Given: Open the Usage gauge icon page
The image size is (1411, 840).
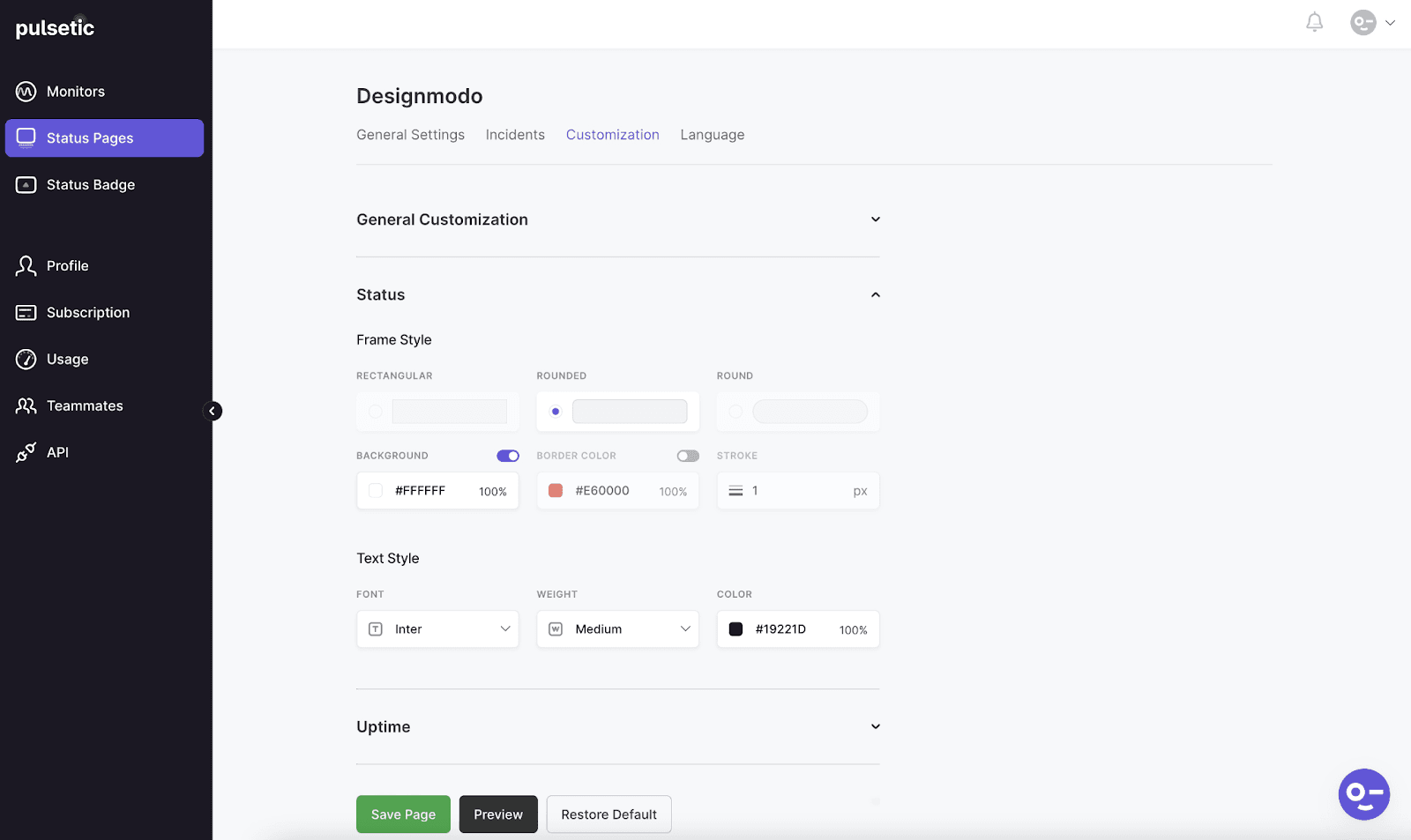Looking at the screenshot, I should 26,360.
